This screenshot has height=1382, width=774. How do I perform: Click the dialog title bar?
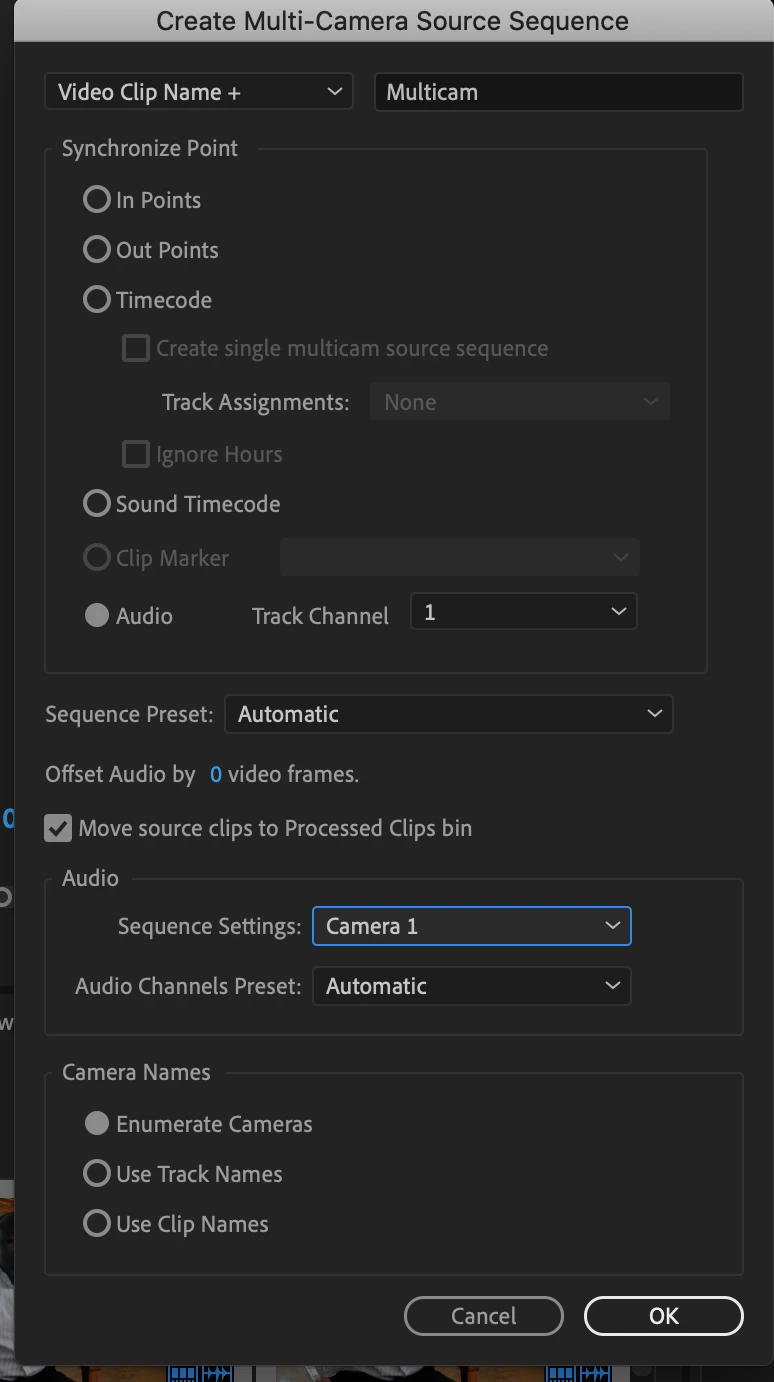[x=392, y=21]
